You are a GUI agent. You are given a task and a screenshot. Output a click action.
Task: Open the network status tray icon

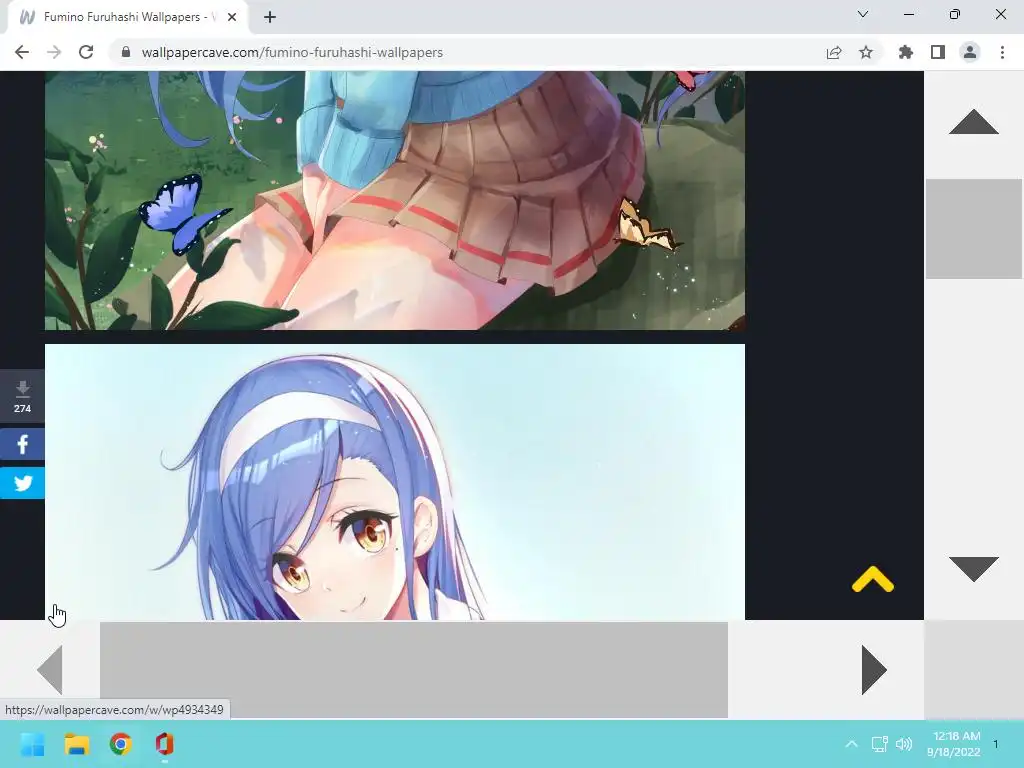[880, 744]
